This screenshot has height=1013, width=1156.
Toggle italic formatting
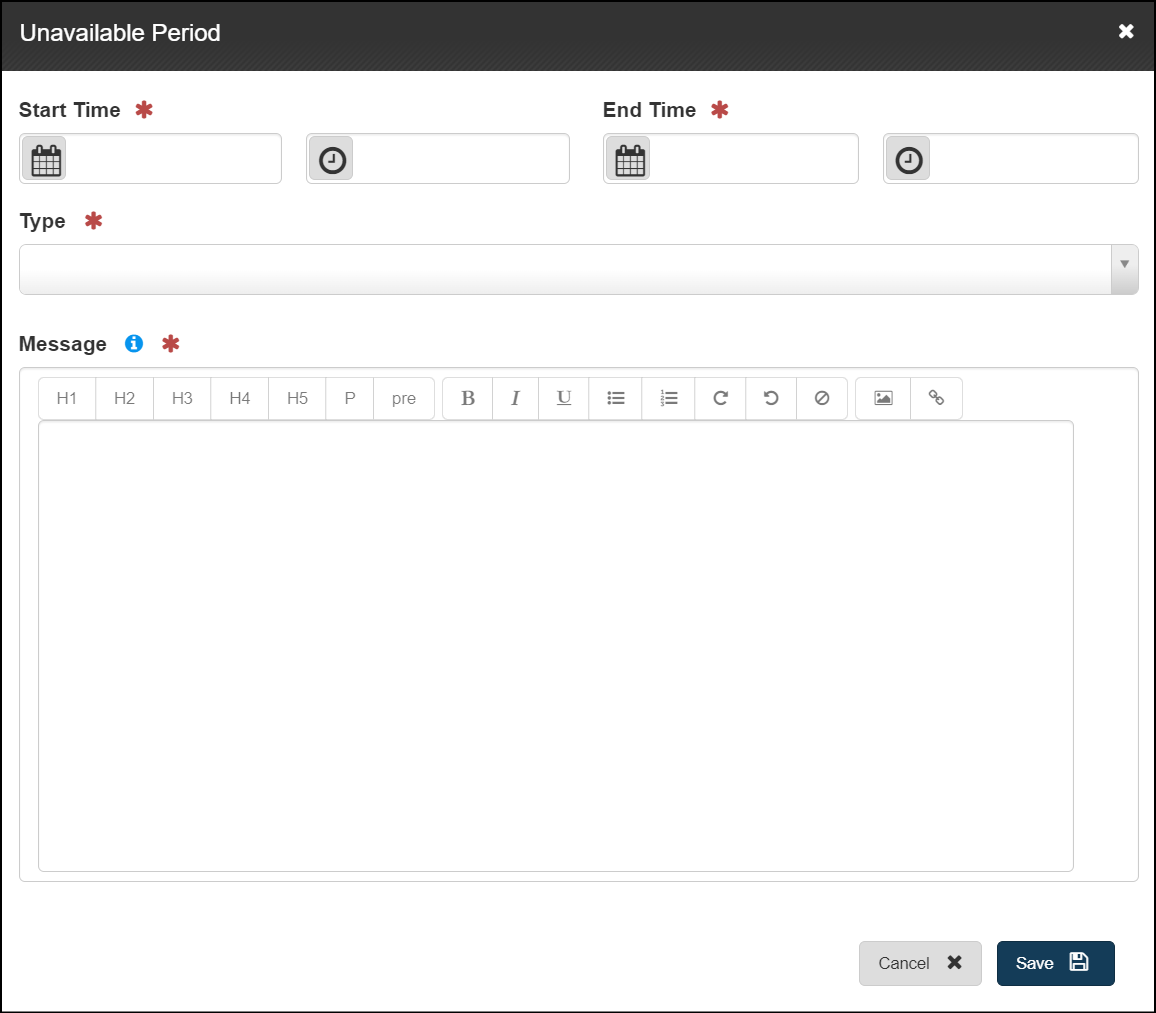click(x=515, y=398)
